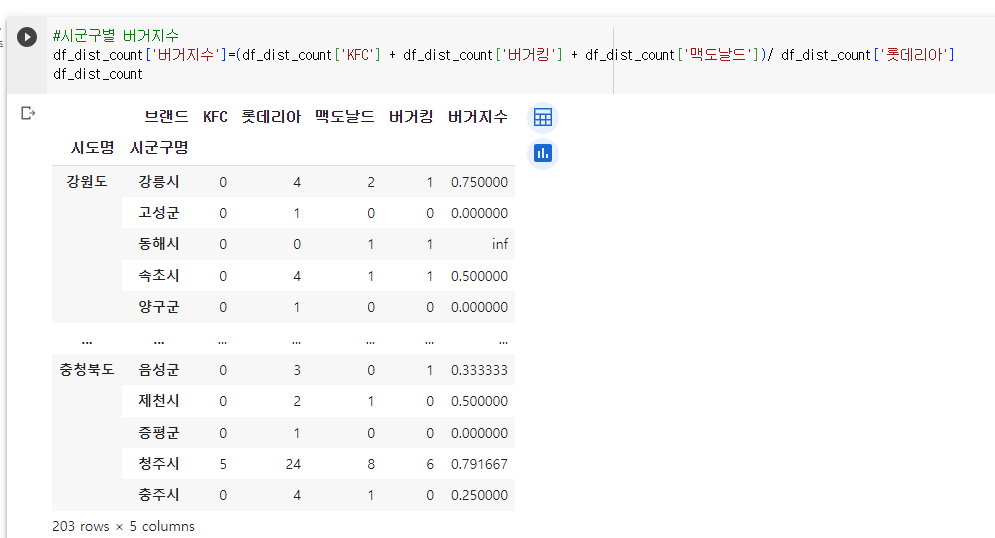Click the 0.333333 value for 음성군
Screen dimensions: 995x538
[480, 370]
